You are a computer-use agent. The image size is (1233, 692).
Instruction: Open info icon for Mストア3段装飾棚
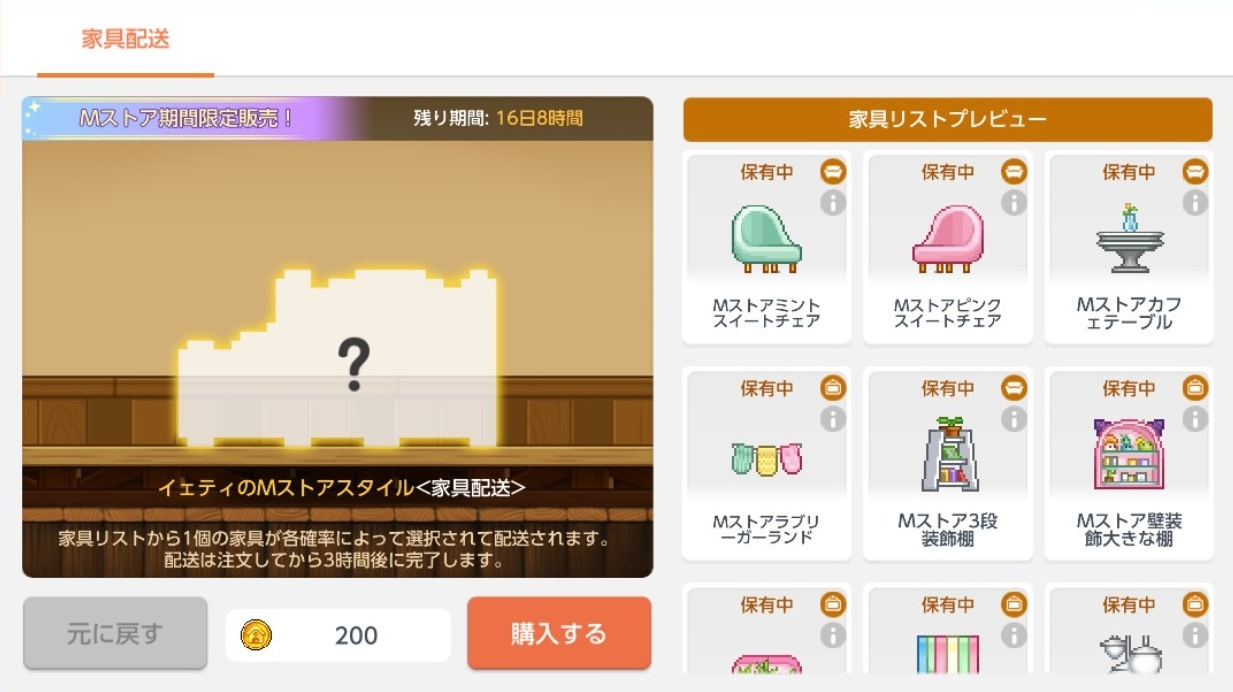click(1014, 419)
